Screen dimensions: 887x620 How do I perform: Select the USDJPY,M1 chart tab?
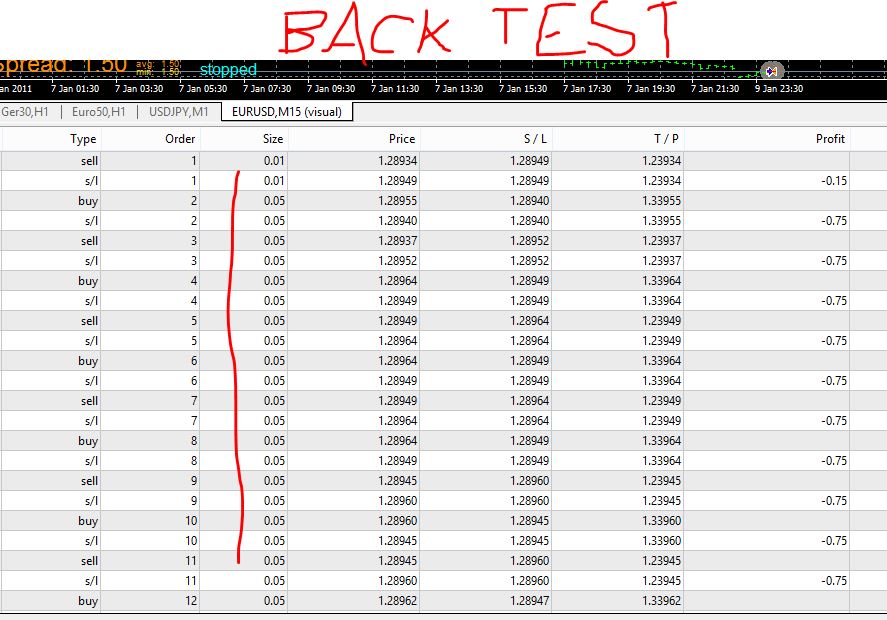[x=179, y=112]
